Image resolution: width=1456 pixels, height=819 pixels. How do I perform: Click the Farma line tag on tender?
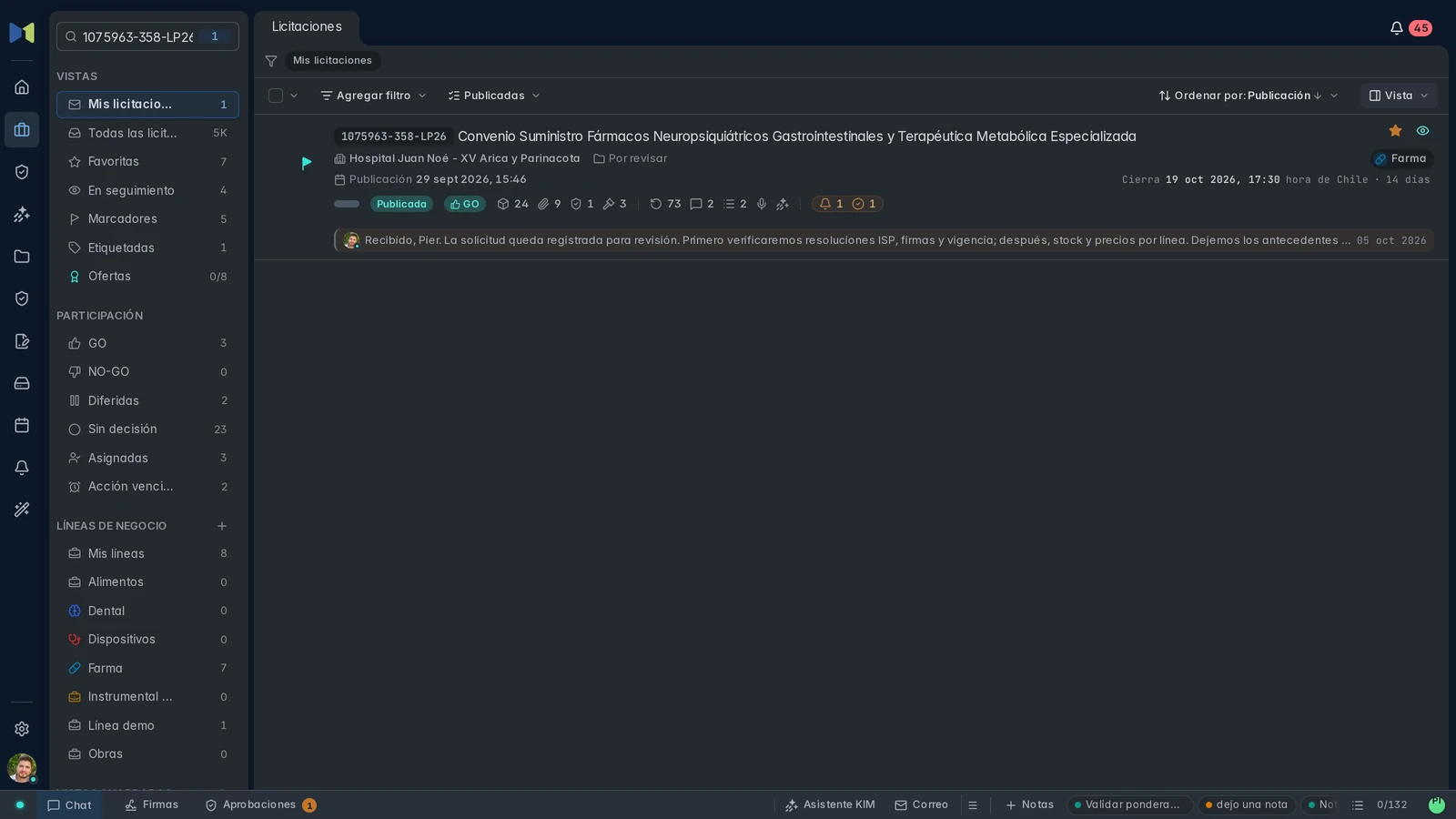[x=1401, y=158]
